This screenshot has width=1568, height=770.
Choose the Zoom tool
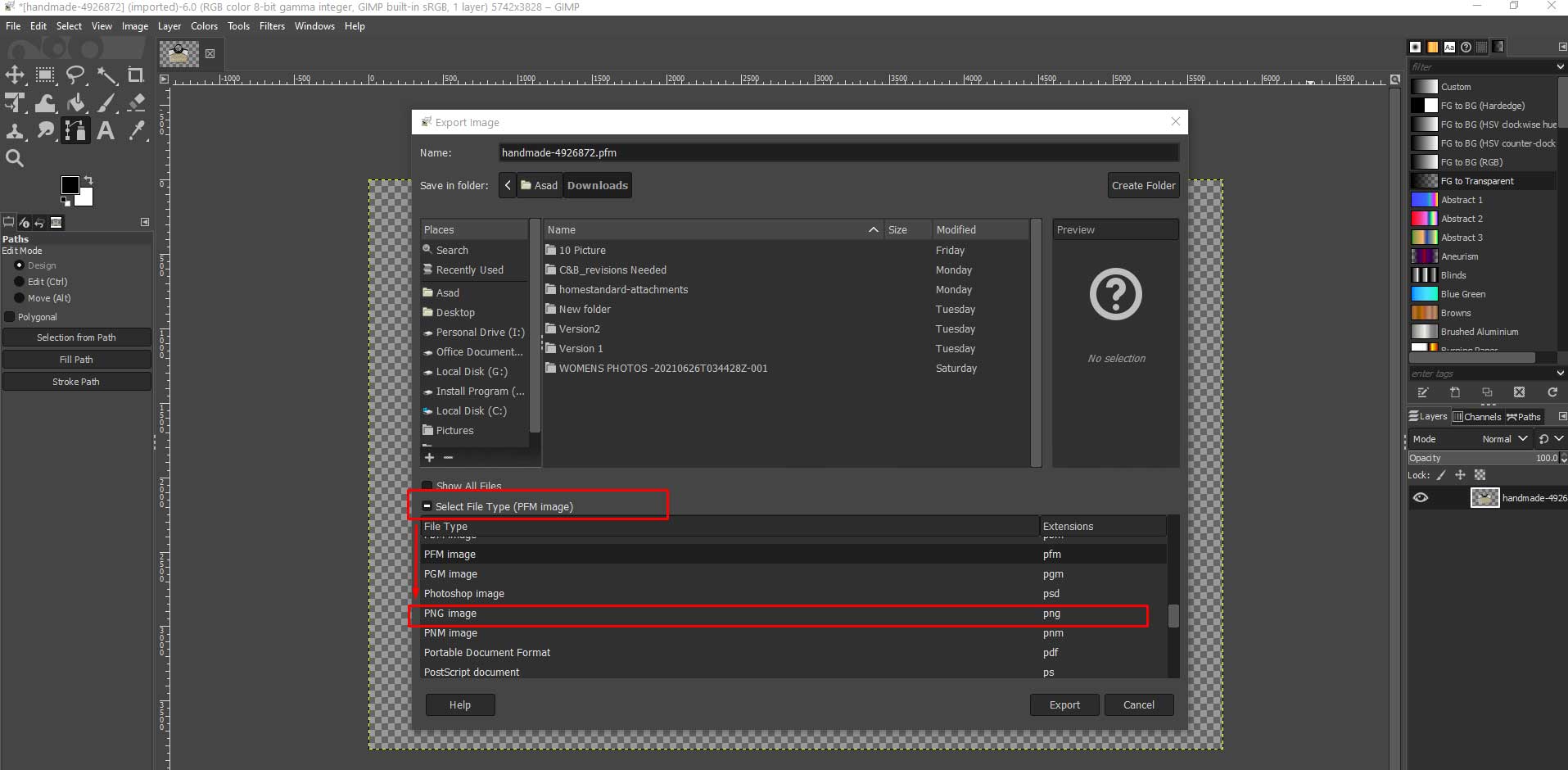(15, 158)
